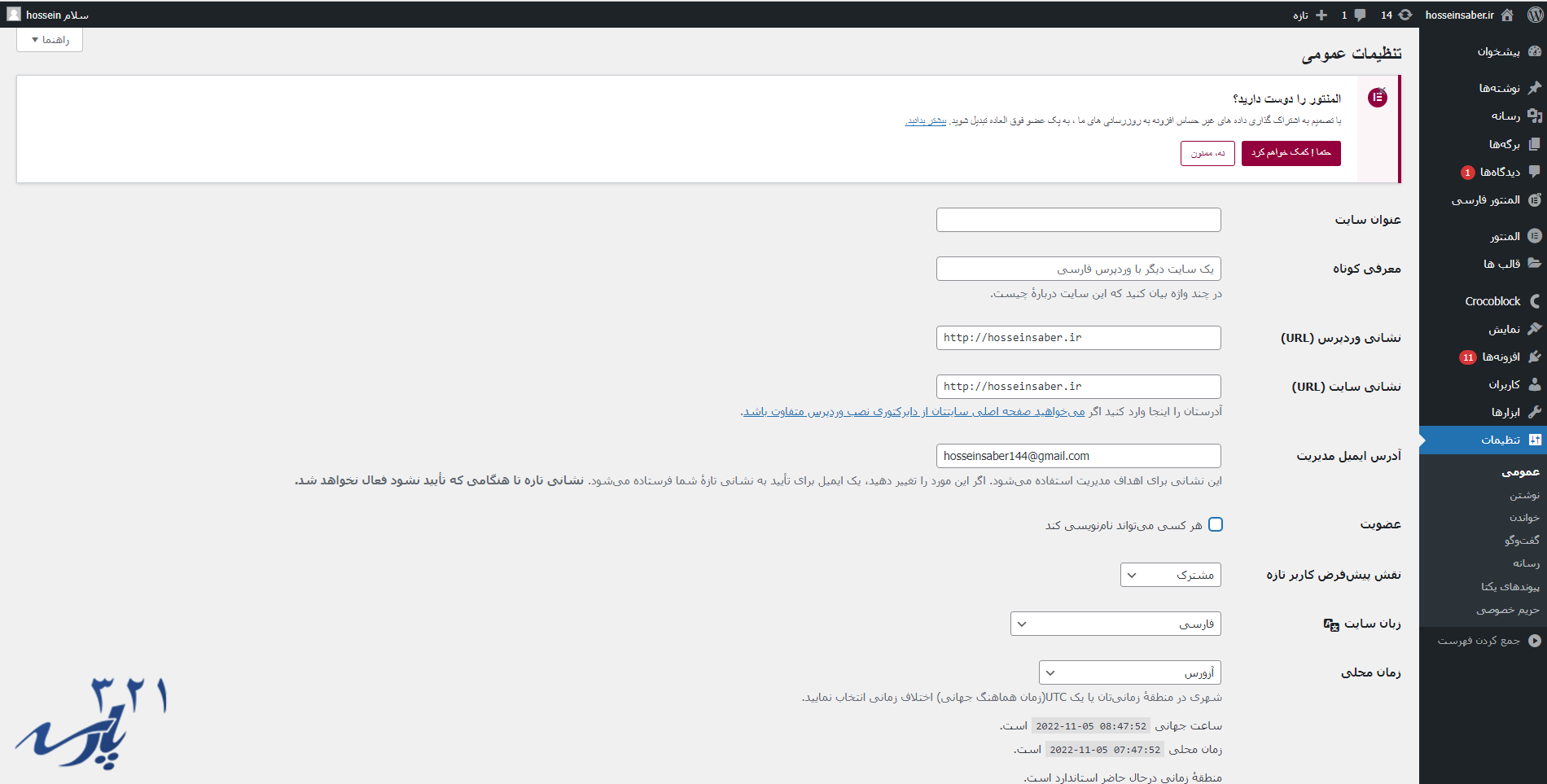
Task: Open the default user role dropdown (مشترک)
Action: click(1171, 575)
